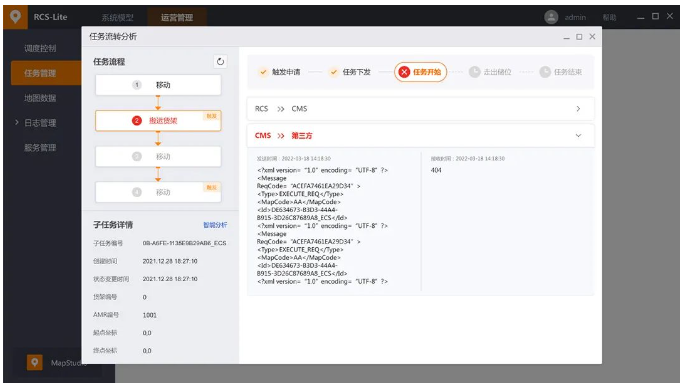Click the sent XML message body

coord(323,226)
